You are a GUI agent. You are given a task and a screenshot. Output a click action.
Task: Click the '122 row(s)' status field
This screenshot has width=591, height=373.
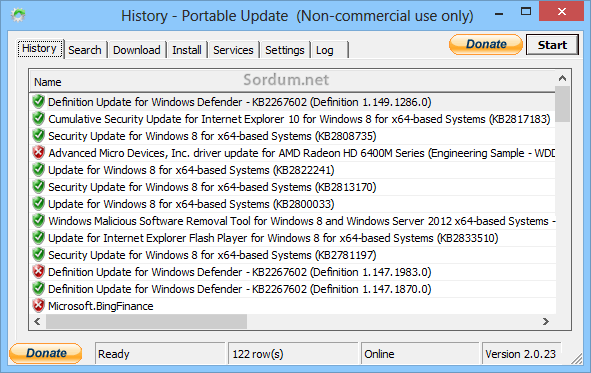click(293, 354)
